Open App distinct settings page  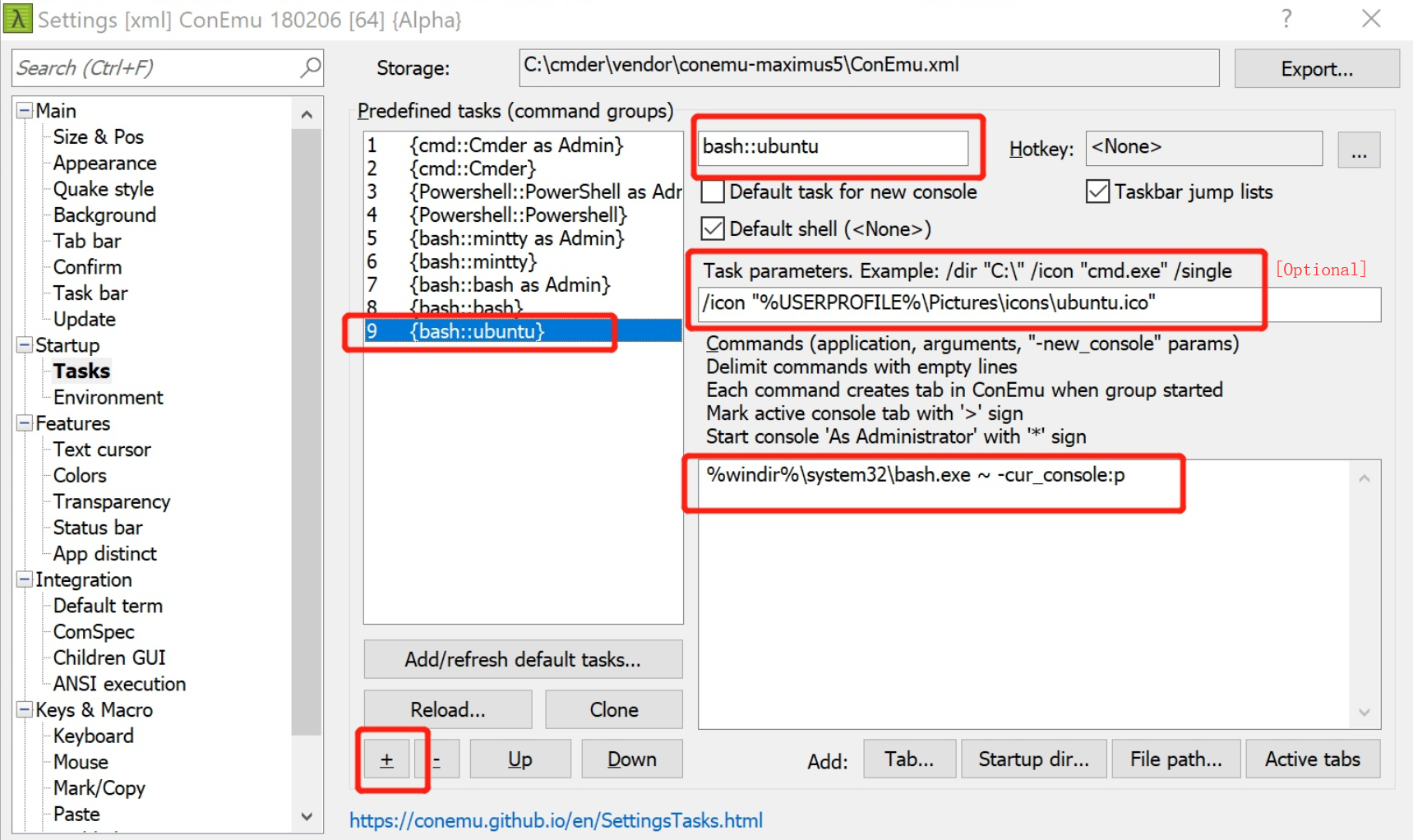[105, 554]
